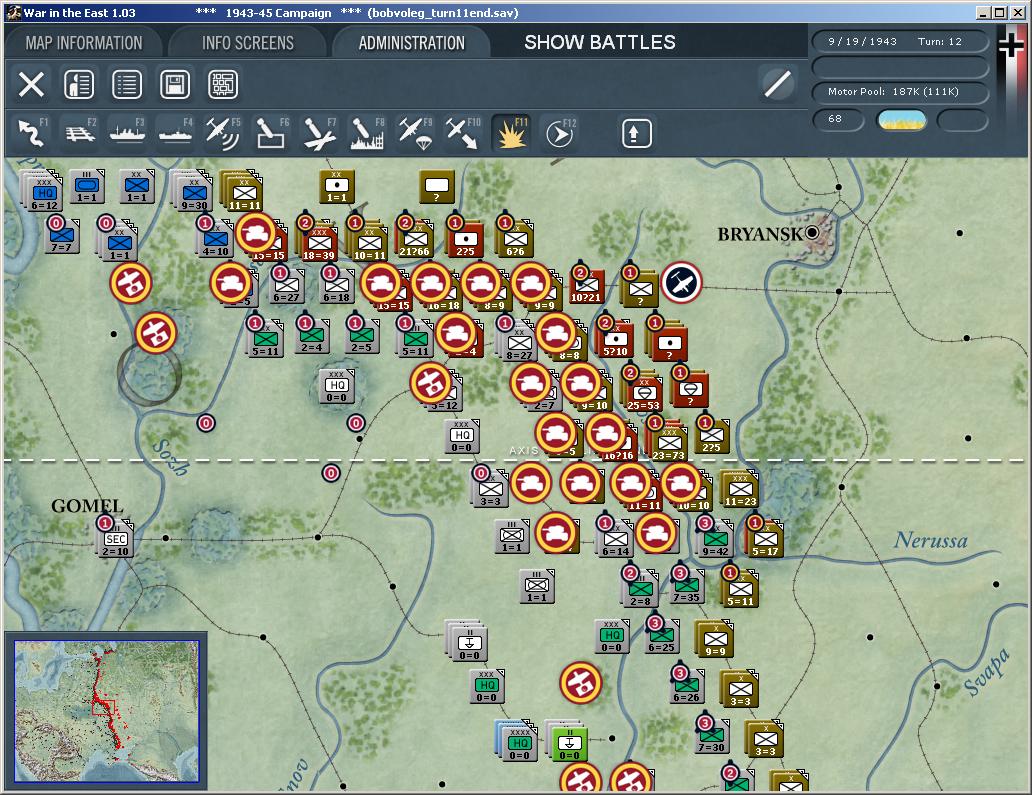Select the F1 move mode icon
1032x795 pixels.
coord(32,133)
